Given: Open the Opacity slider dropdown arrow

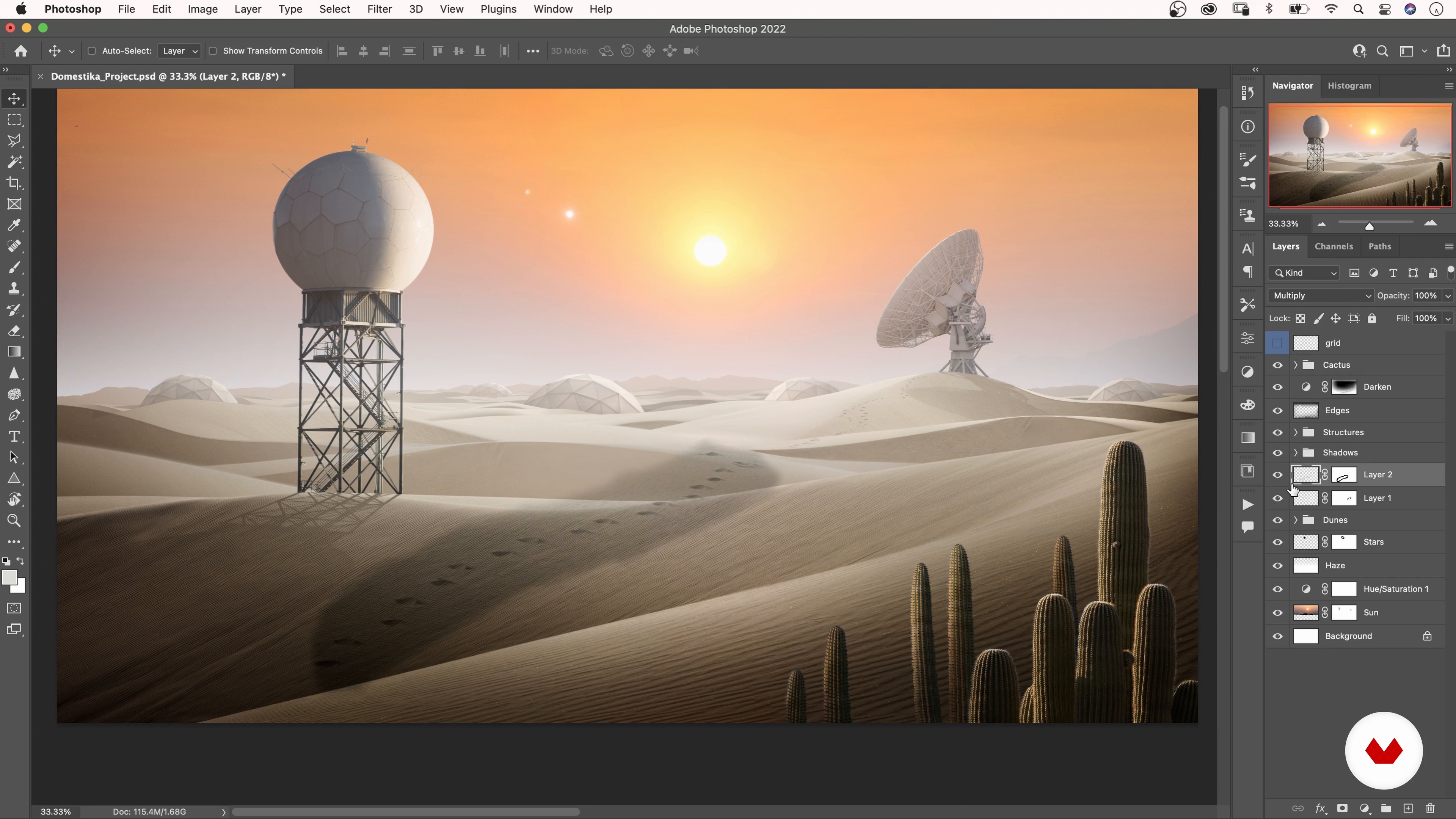Looking at the screenshot, I should click(1448, 296).
